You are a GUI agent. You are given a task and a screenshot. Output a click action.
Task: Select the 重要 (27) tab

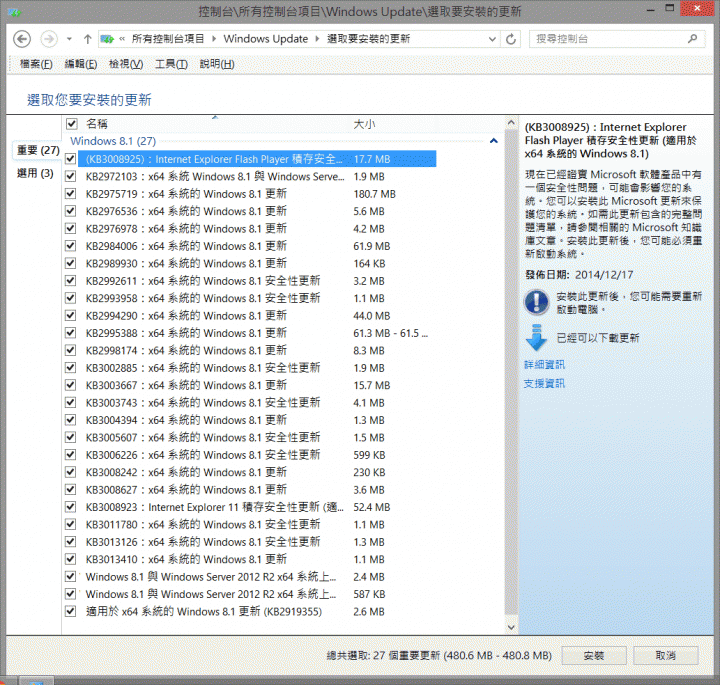coord(38,150)
